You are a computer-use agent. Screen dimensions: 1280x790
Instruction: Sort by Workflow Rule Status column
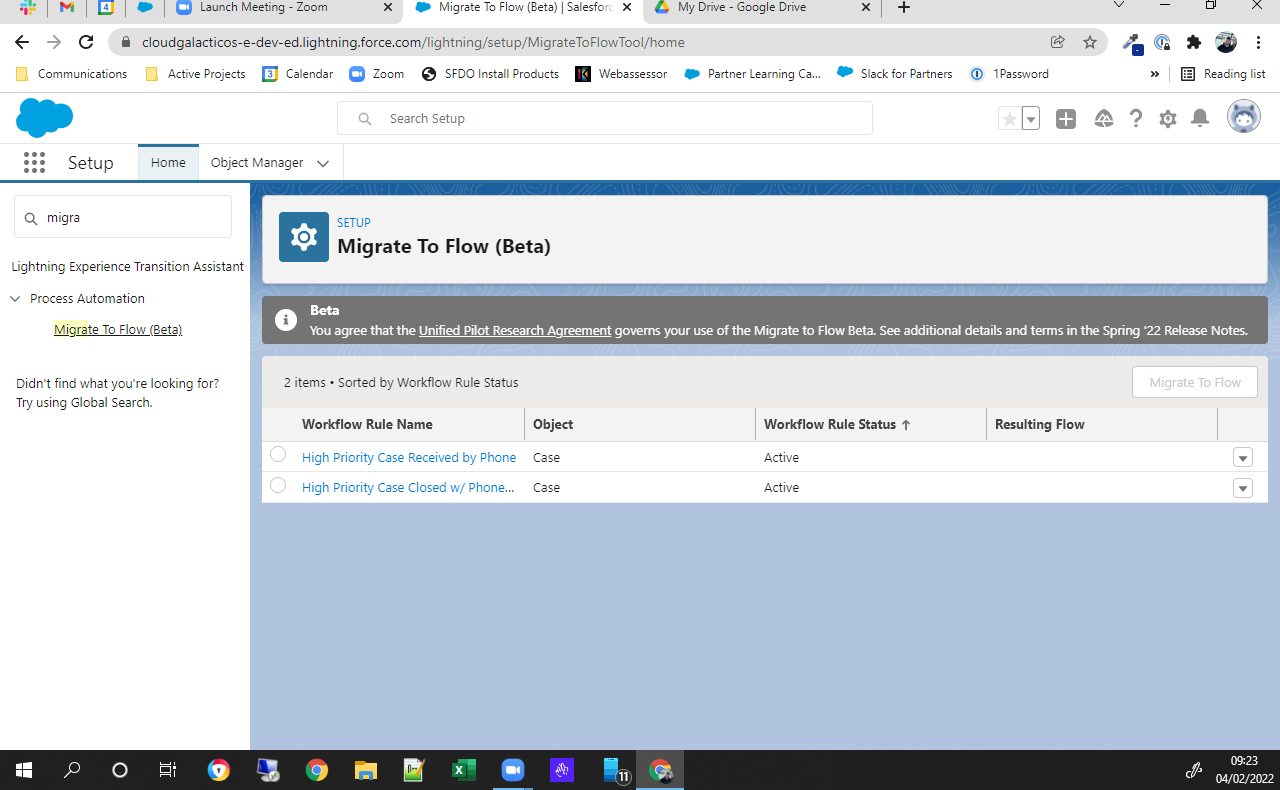click(837, 424)
